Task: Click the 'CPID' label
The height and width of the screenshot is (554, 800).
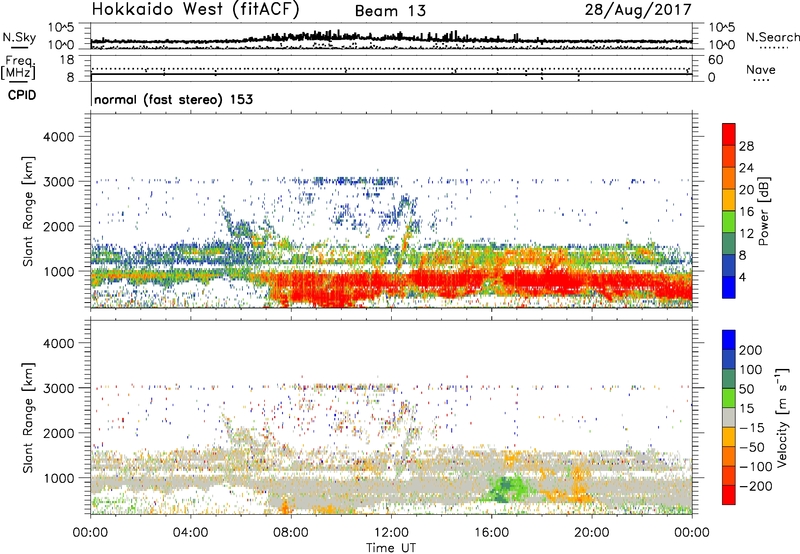Action: coord(22,95)
